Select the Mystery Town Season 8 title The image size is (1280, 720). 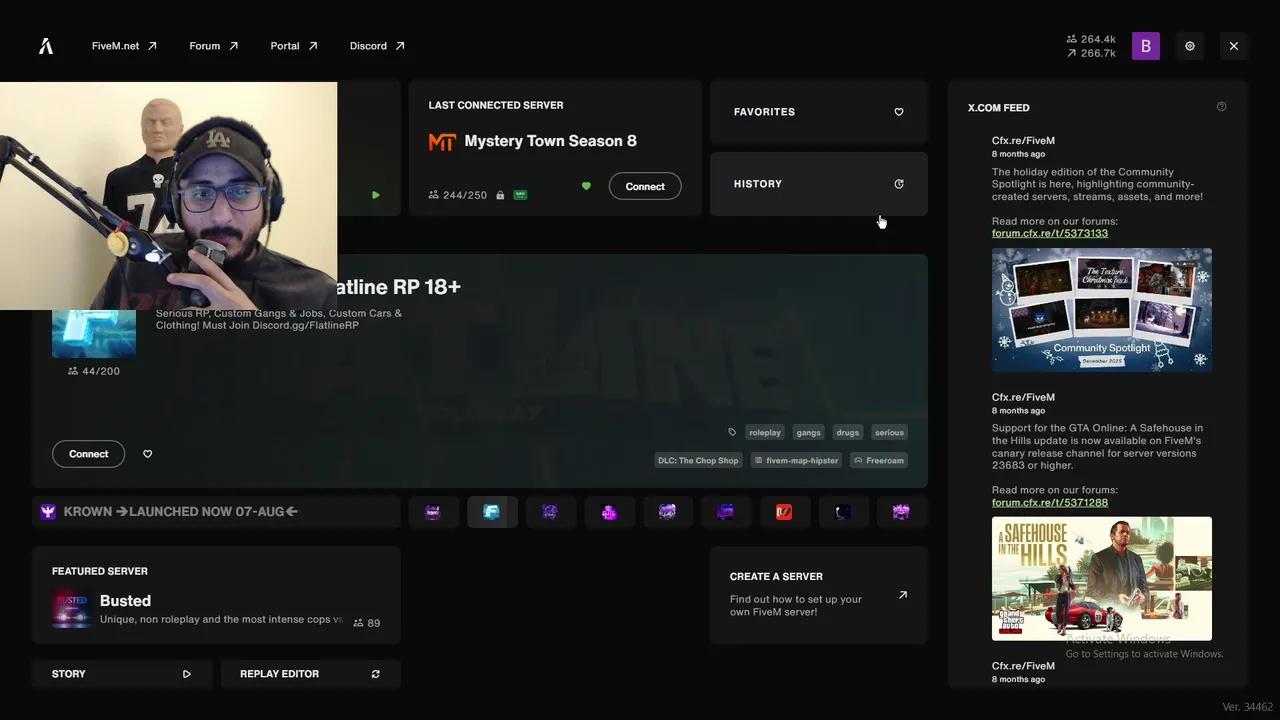point(550,141)
